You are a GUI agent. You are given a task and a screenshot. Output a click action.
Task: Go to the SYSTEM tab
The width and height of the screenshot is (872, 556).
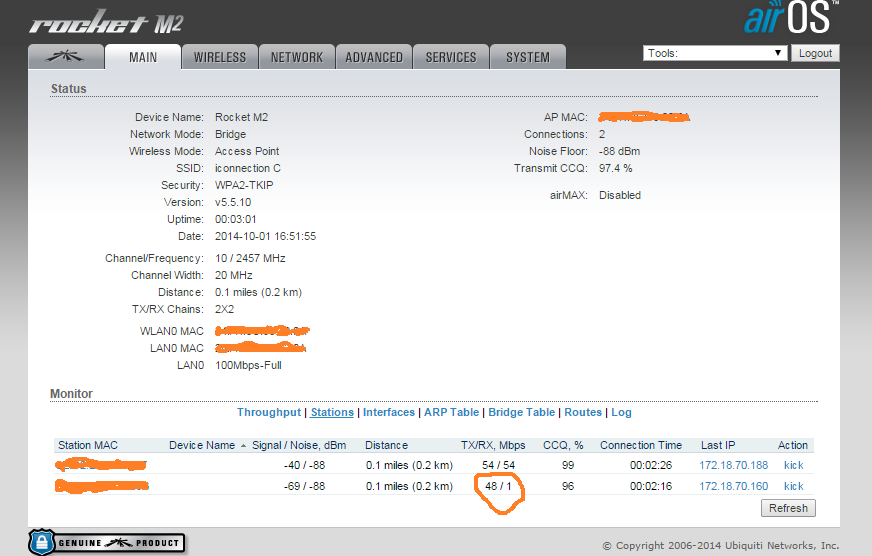(x=528, y=57)
